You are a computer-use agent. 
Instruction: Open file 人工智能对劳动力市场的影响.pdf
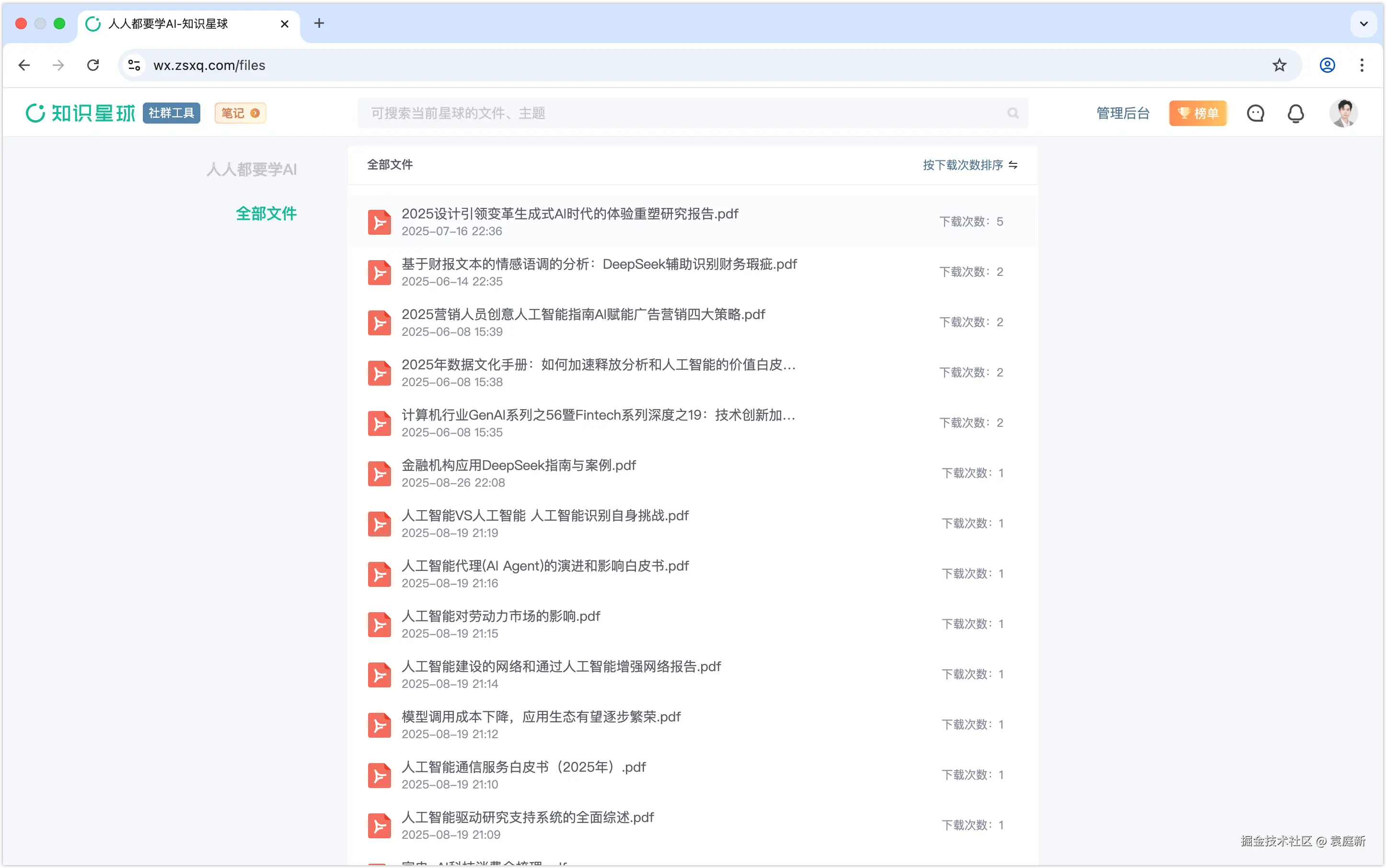tap(500, 617)
